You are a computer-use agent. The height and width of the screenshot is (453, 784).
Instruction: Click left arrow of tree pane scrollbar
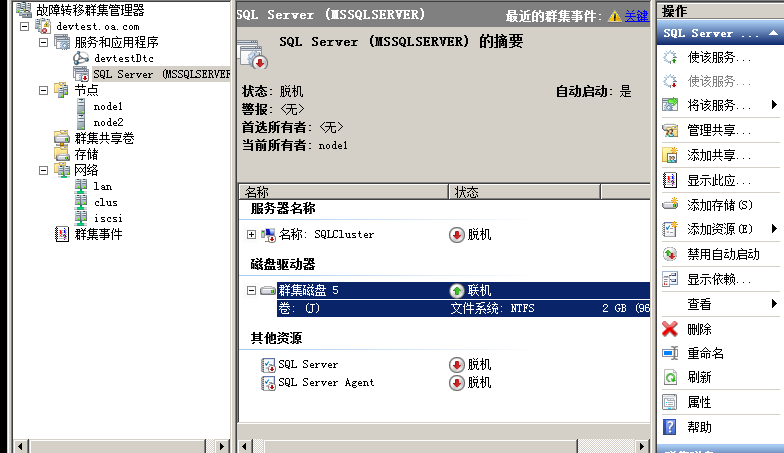click(20, 446)
